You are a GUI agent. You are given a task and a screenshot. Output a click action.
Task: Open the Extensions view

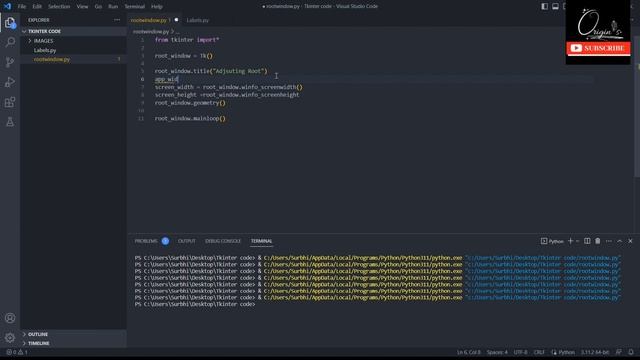[10, 102]
